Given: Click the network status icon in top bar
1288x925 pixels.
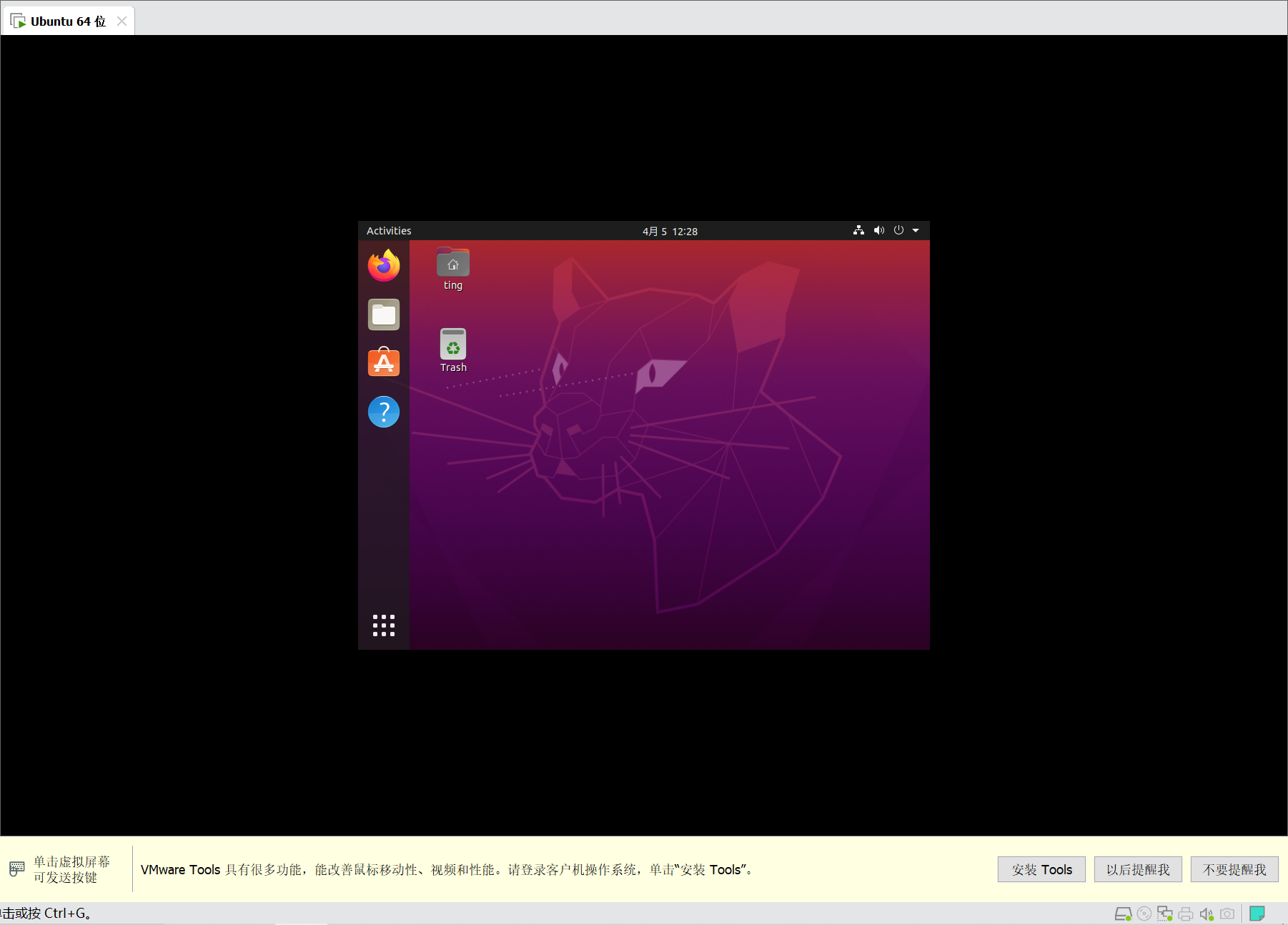Looking at the screenshot, I should click(x=858, y=230).
